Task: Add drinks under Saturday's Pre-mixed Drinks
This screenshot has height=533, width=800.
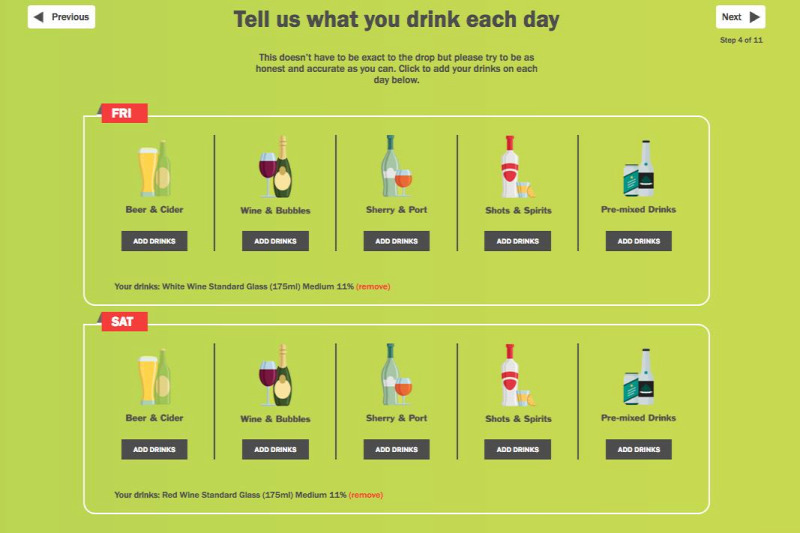Action: [x=639, y=449]
